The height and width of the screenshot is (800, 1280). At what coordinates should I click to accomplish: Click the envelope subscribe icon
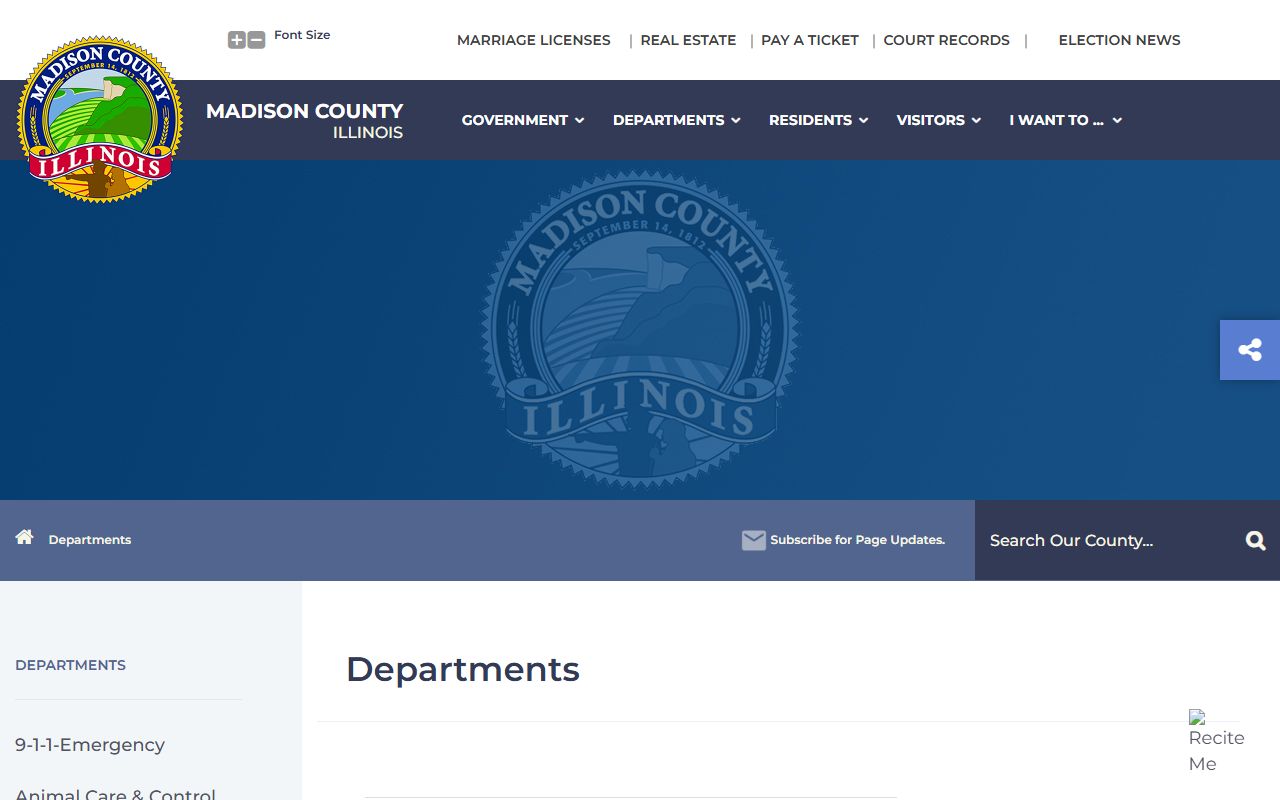coord(753,540)
